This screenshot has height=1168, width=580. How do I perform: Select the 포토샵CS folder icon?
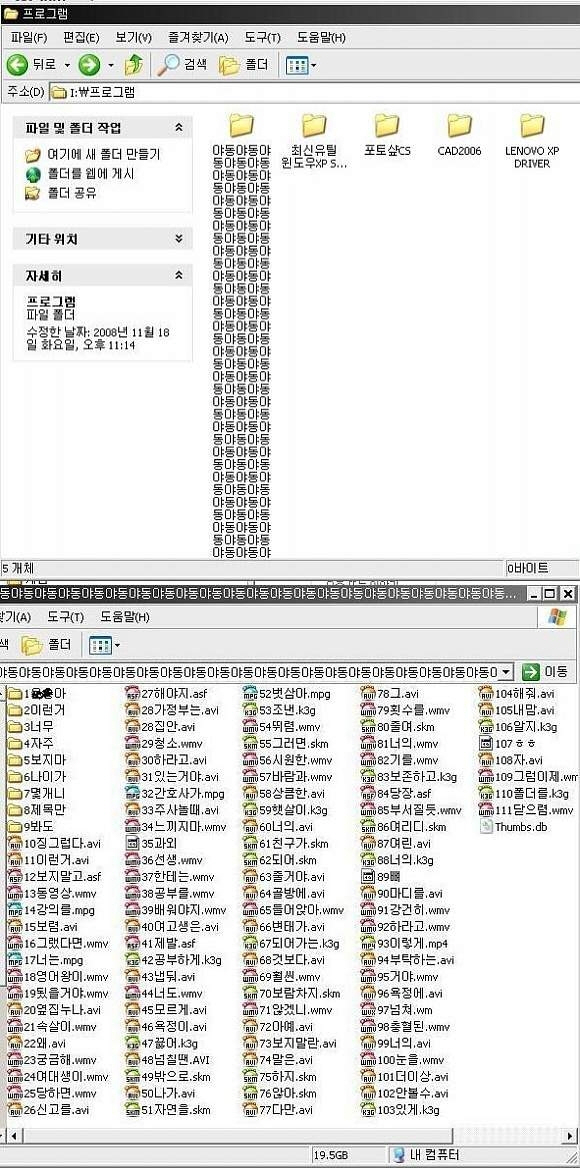point(387,125)
